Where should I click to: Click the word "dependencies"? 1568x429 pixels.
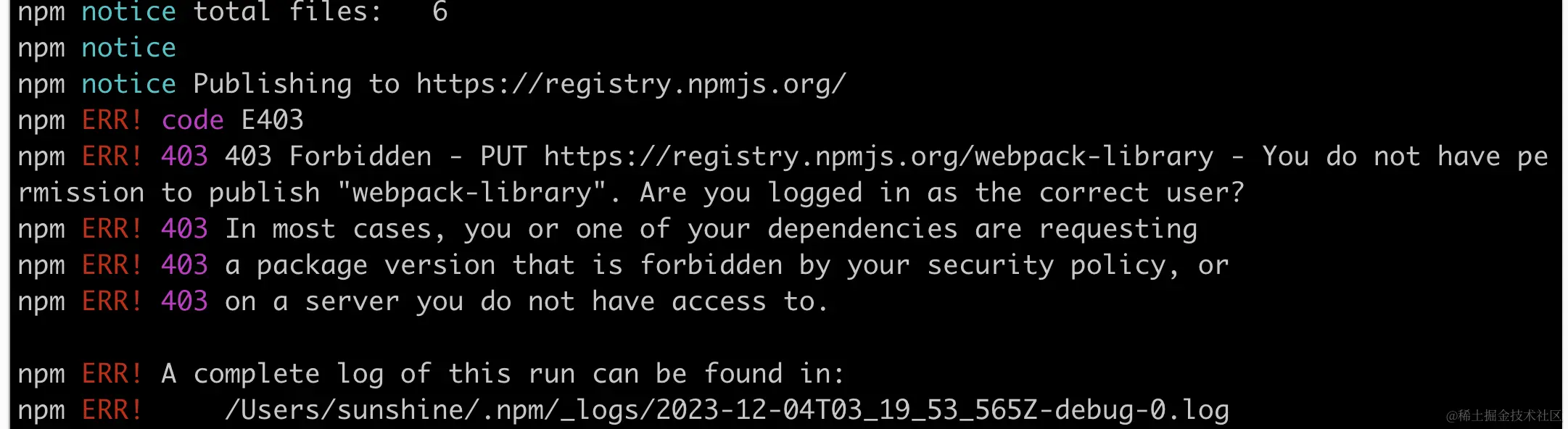pos(862,229)
